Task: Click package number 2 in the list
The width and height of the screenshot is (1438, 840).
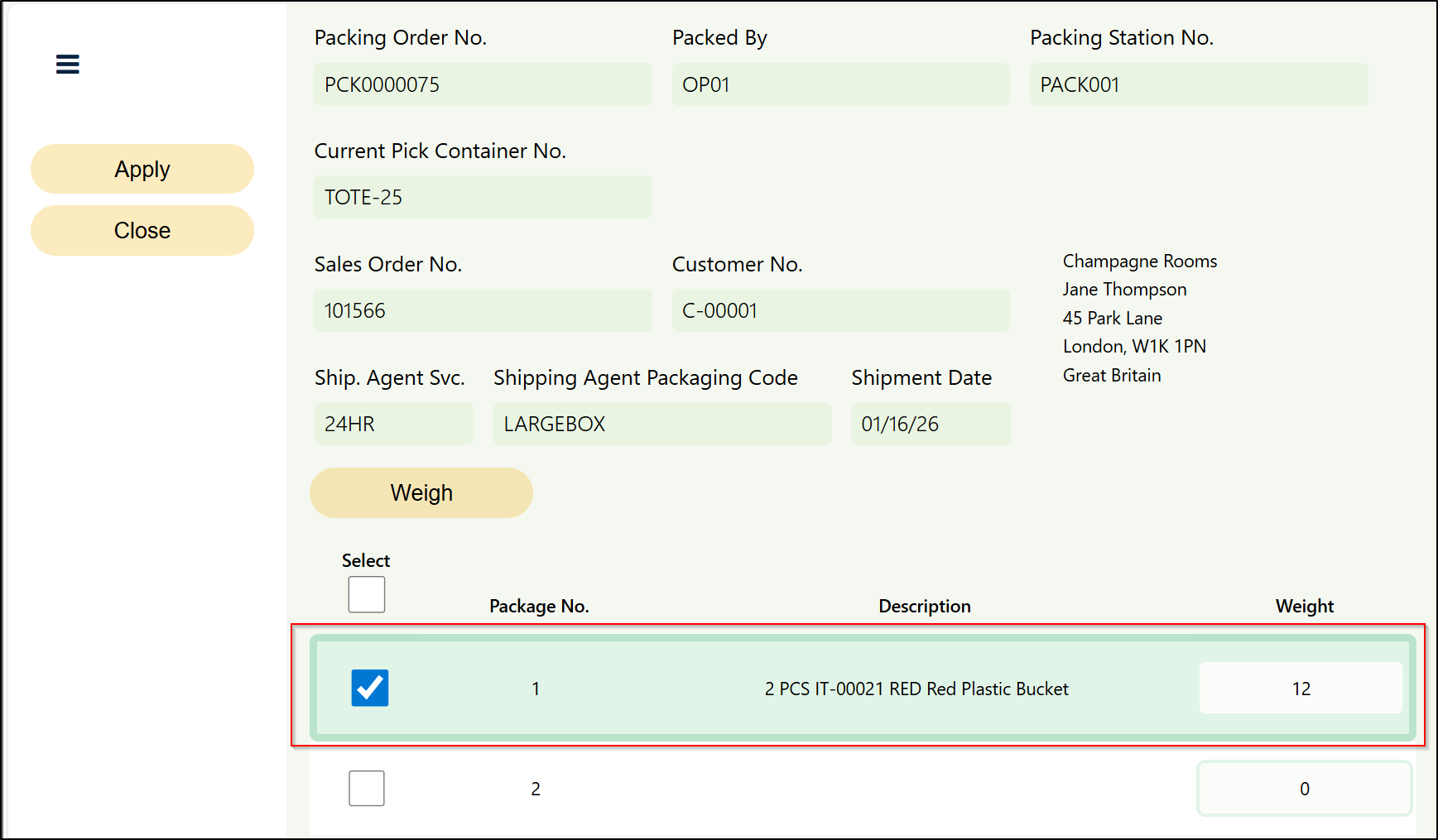Action: click(x=536, y=789)
